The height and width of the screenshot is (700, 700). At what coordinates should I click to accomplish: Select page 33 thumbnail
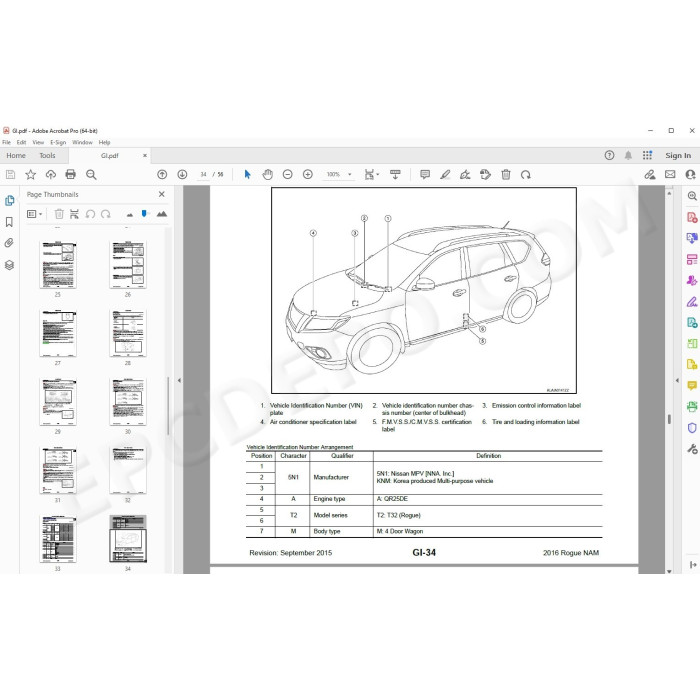click(58, 539)
